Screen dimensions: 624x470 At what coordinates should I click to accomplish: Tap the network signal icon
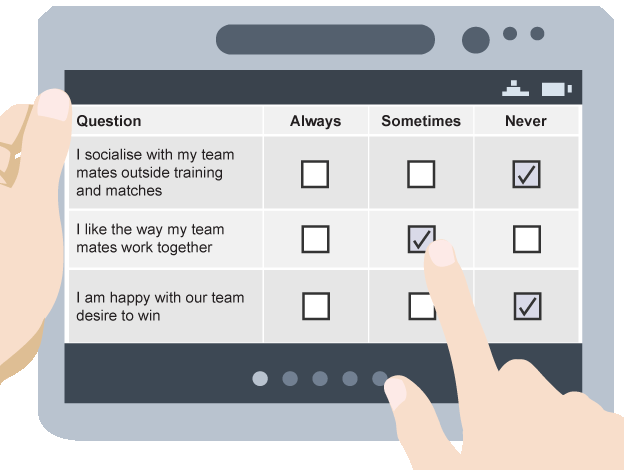pos(515,88)
